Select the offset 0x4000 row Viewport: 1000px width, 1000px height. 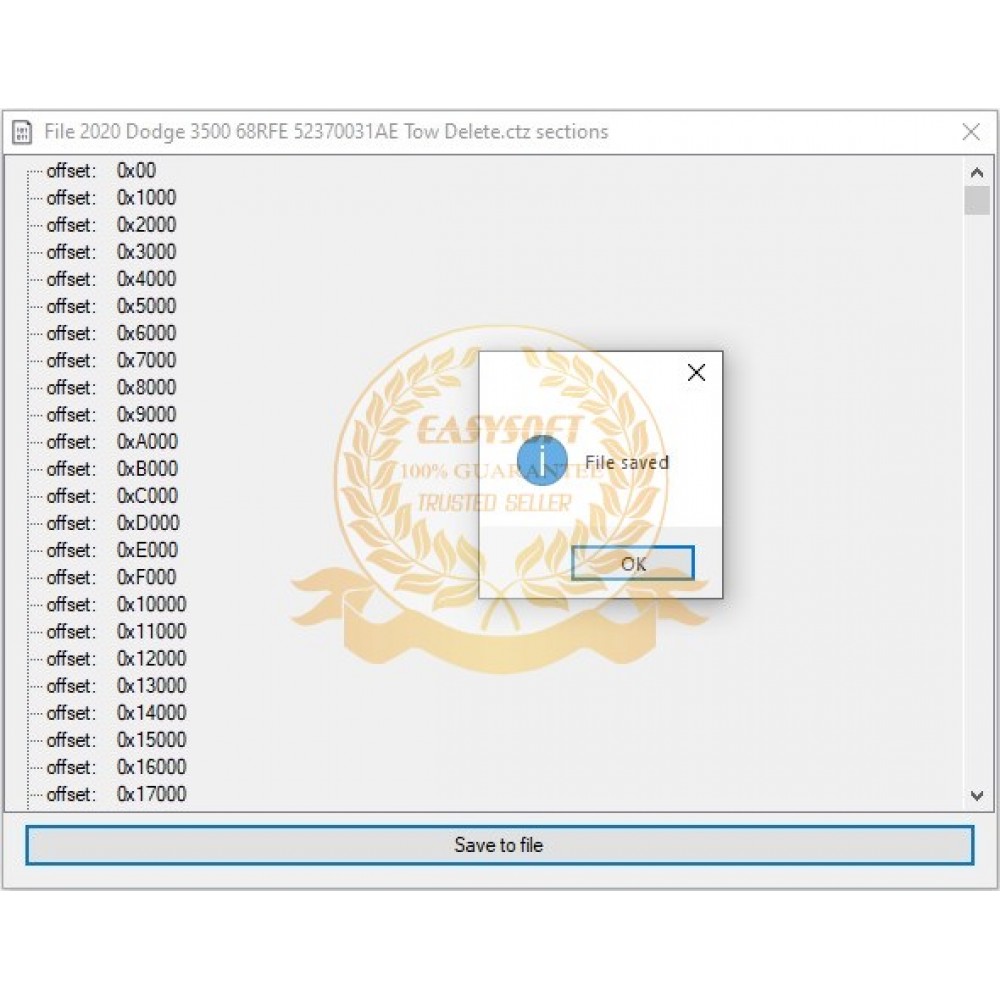click(112, 279)
